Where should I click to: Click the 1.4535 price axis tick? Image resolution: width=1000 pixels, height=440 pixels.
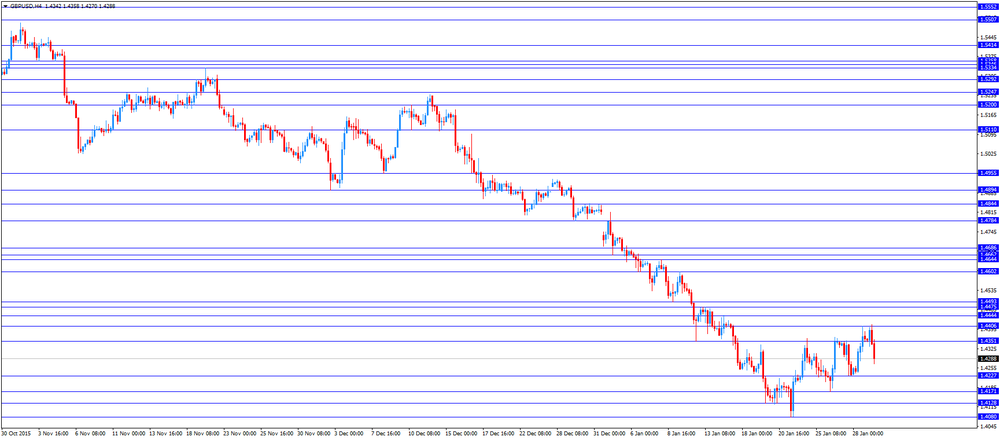[x=988, y=290]
